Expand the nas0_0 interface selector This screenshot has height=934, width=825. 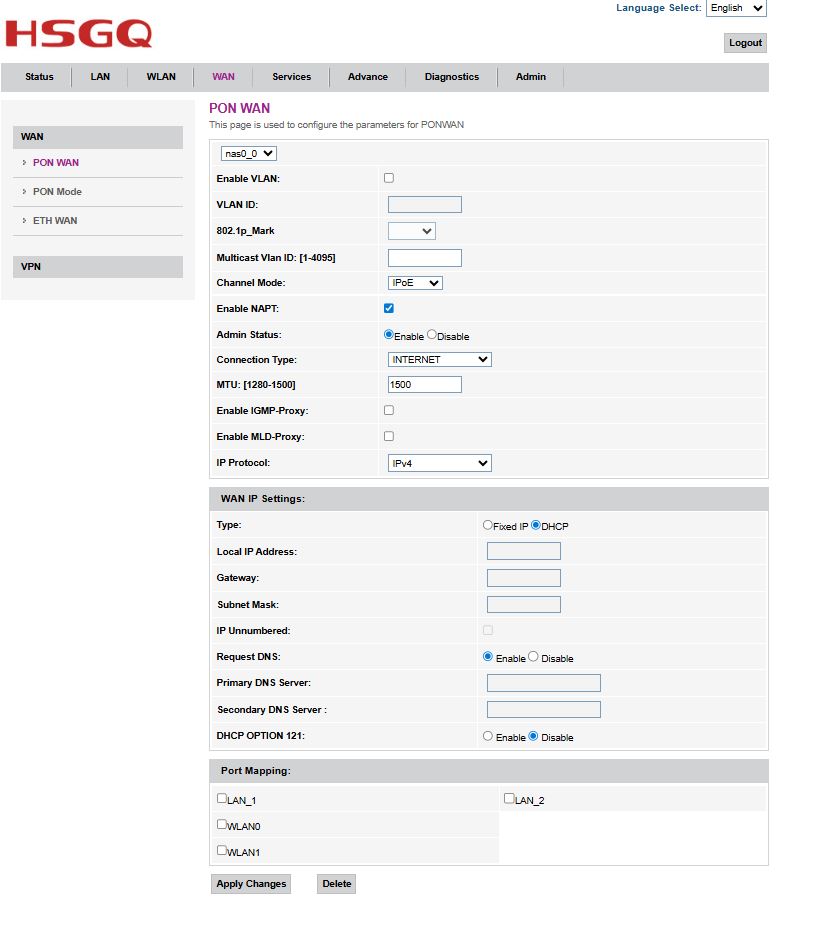(249, 153)
